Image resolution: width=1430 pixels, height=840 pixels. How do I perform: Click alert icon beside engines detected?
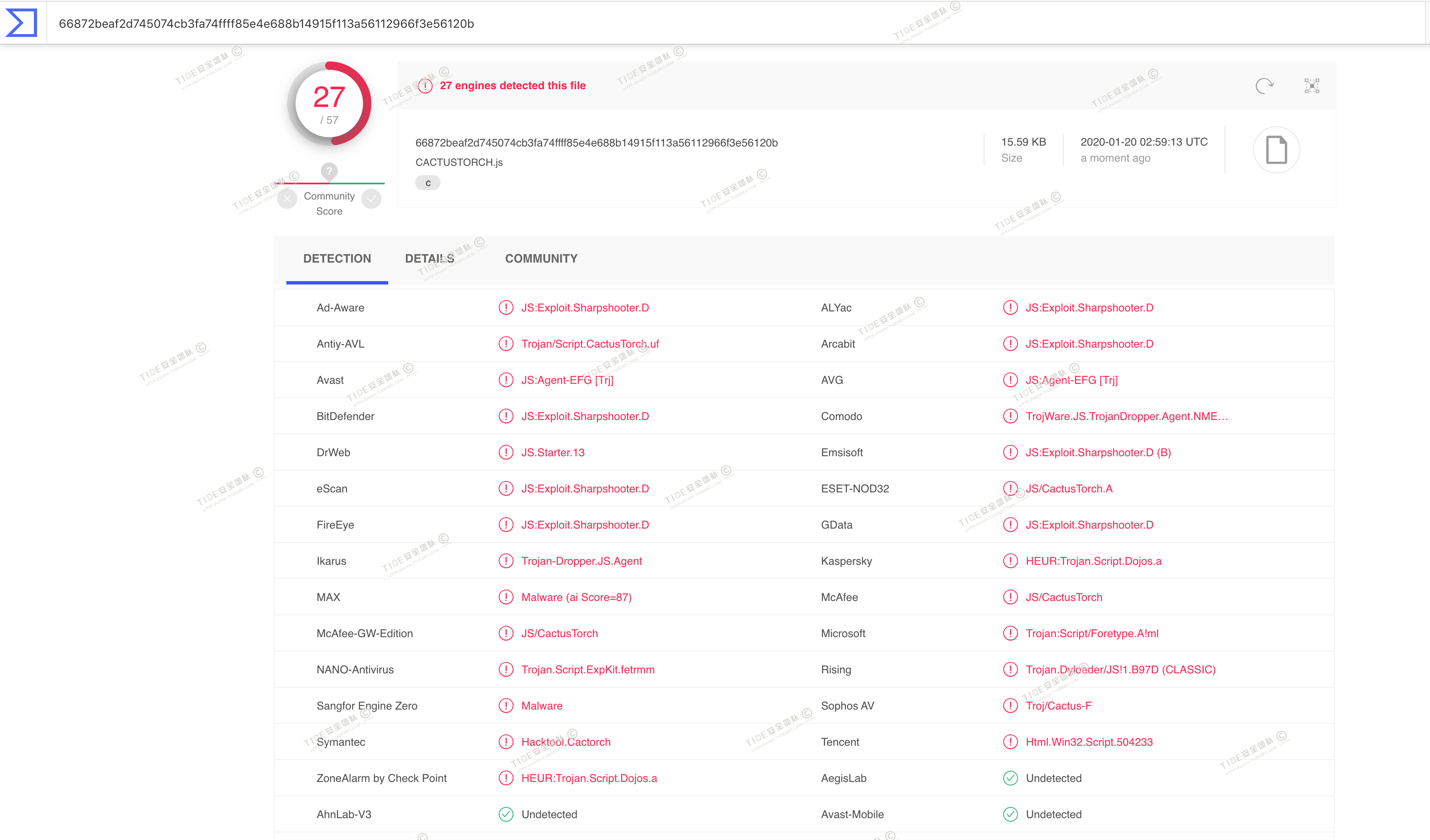[x=426, y=86]
